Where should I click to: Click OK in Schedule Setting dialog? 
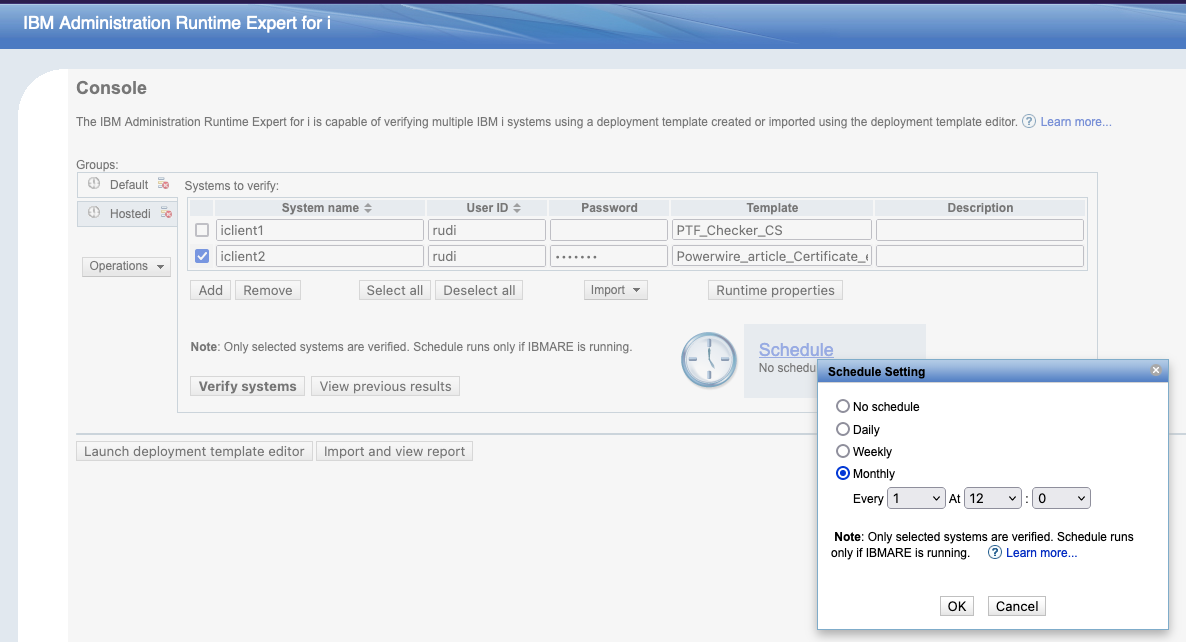point(957,606)
